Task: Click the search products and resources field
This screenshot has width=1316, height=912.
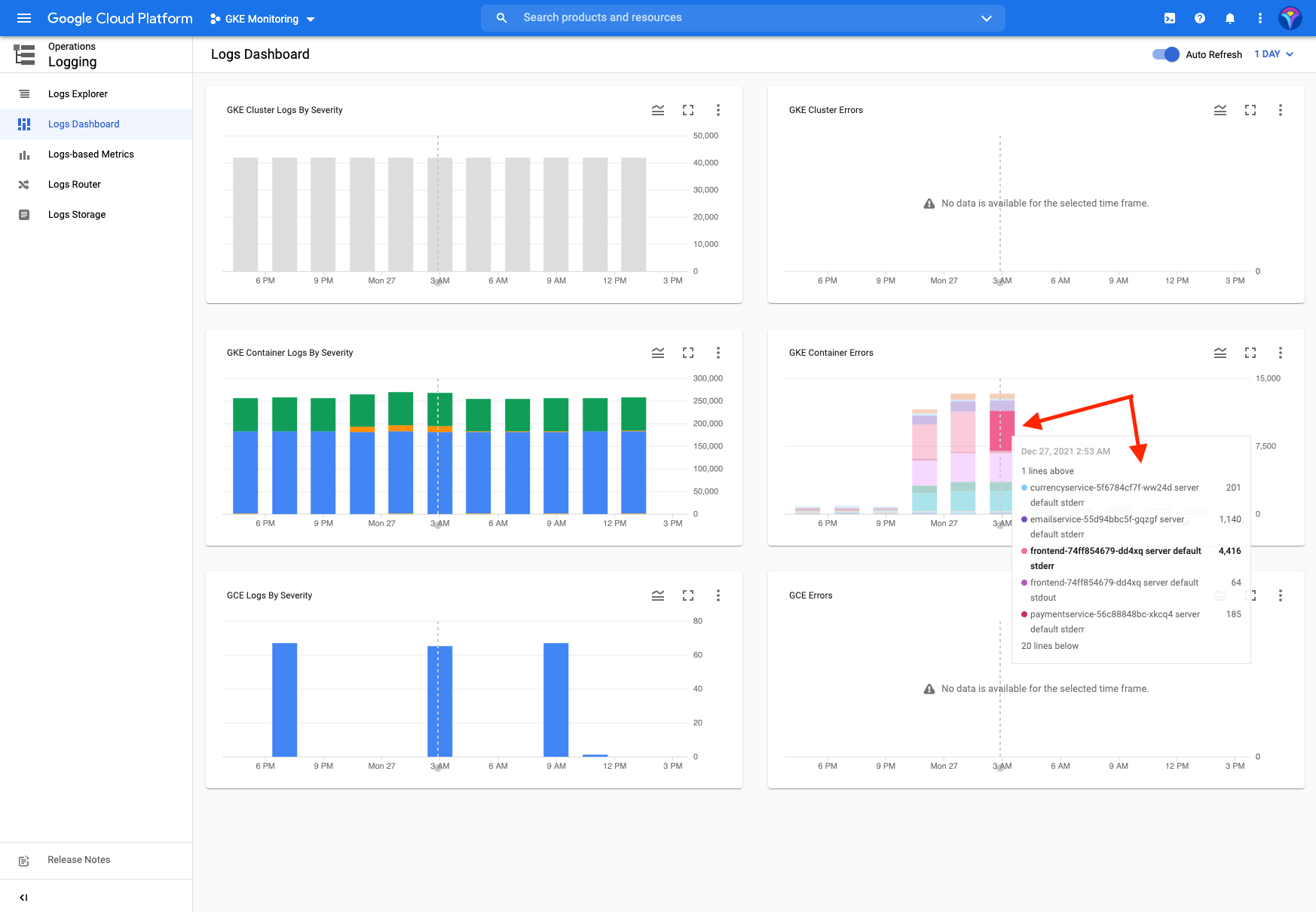Action: click(x=742, y=18)
